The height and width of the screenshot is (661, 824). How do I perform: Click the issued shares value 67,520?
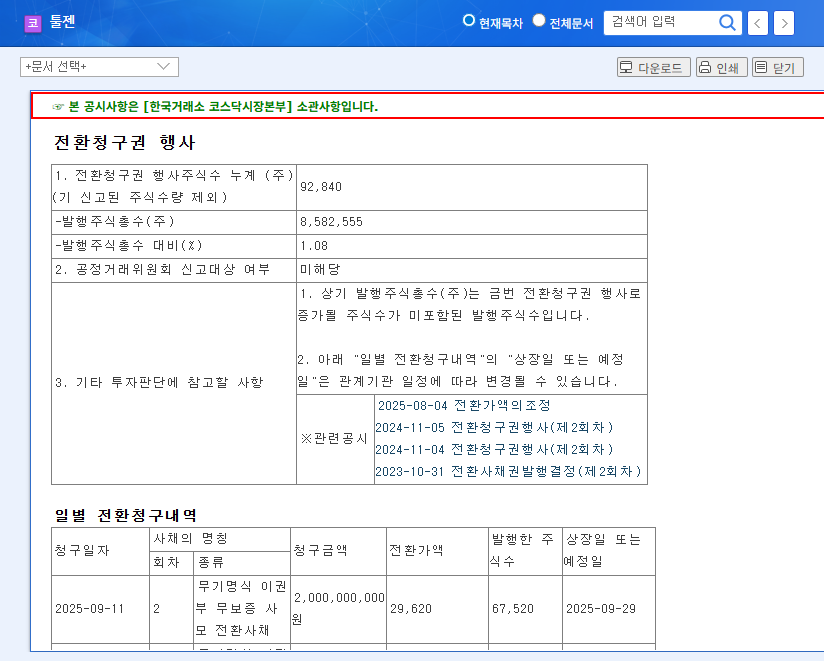click(512, 609)
